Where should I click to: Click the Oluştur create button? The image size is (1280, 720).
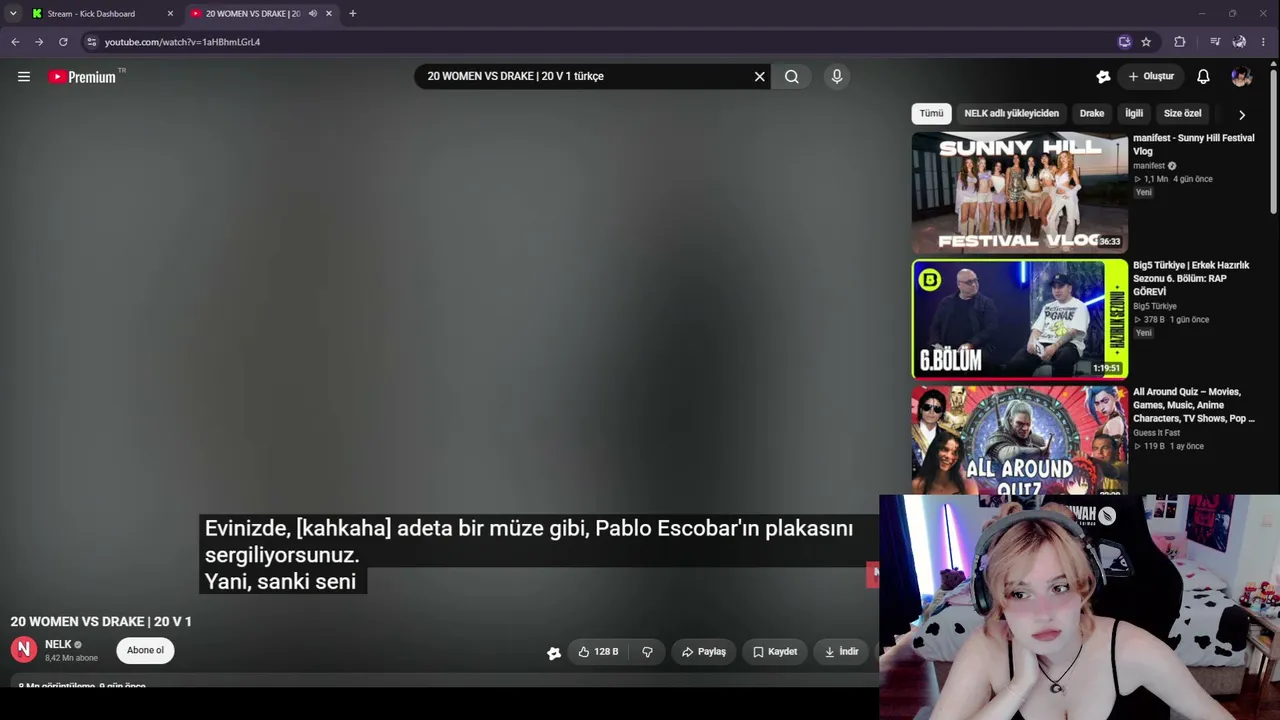tap(1151, 77)
